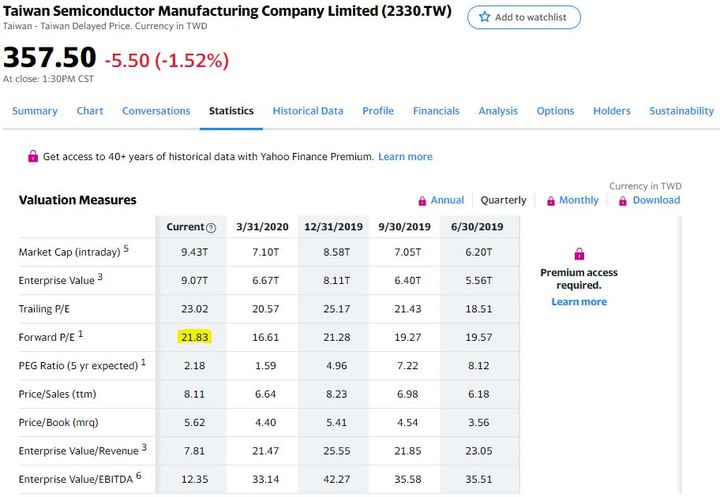Viewport: 720px width, 497px height.
Task: Click the 6/30/2019 PEG Ratio value 8.12
Action: coord(478,366)
